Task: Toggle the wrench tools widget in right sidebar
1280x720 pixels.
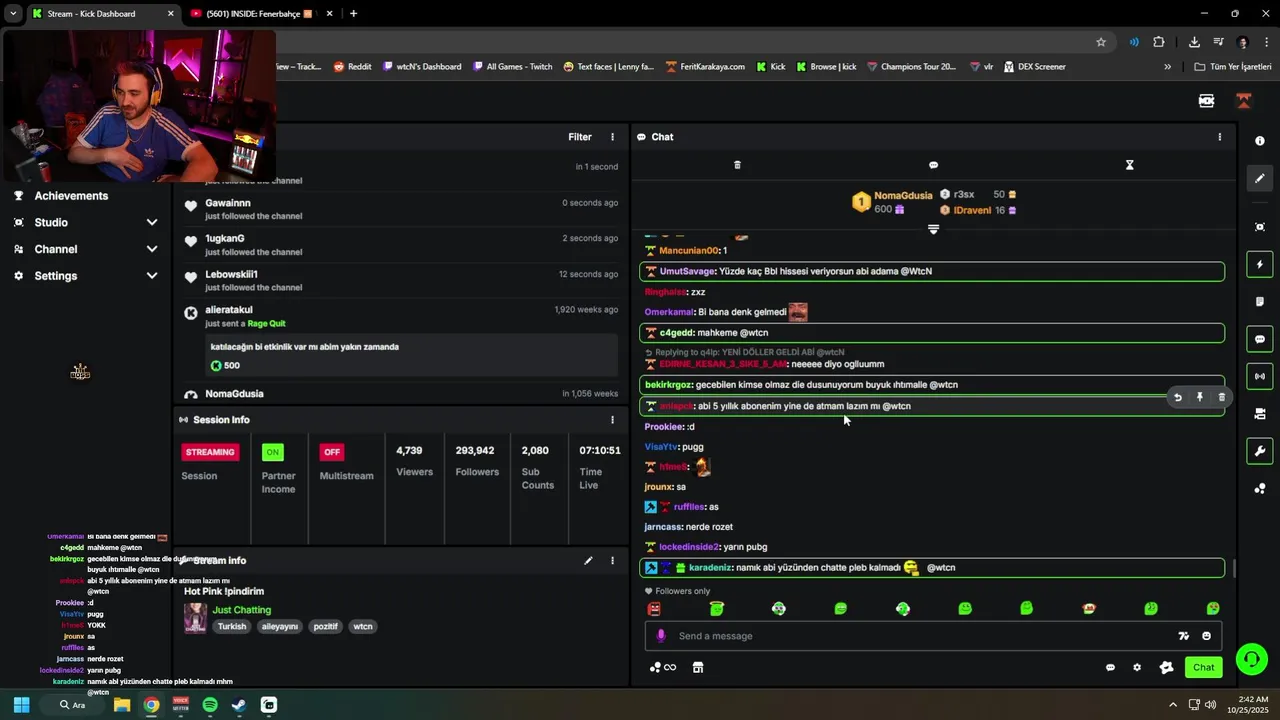Action: coord(1259,451)
